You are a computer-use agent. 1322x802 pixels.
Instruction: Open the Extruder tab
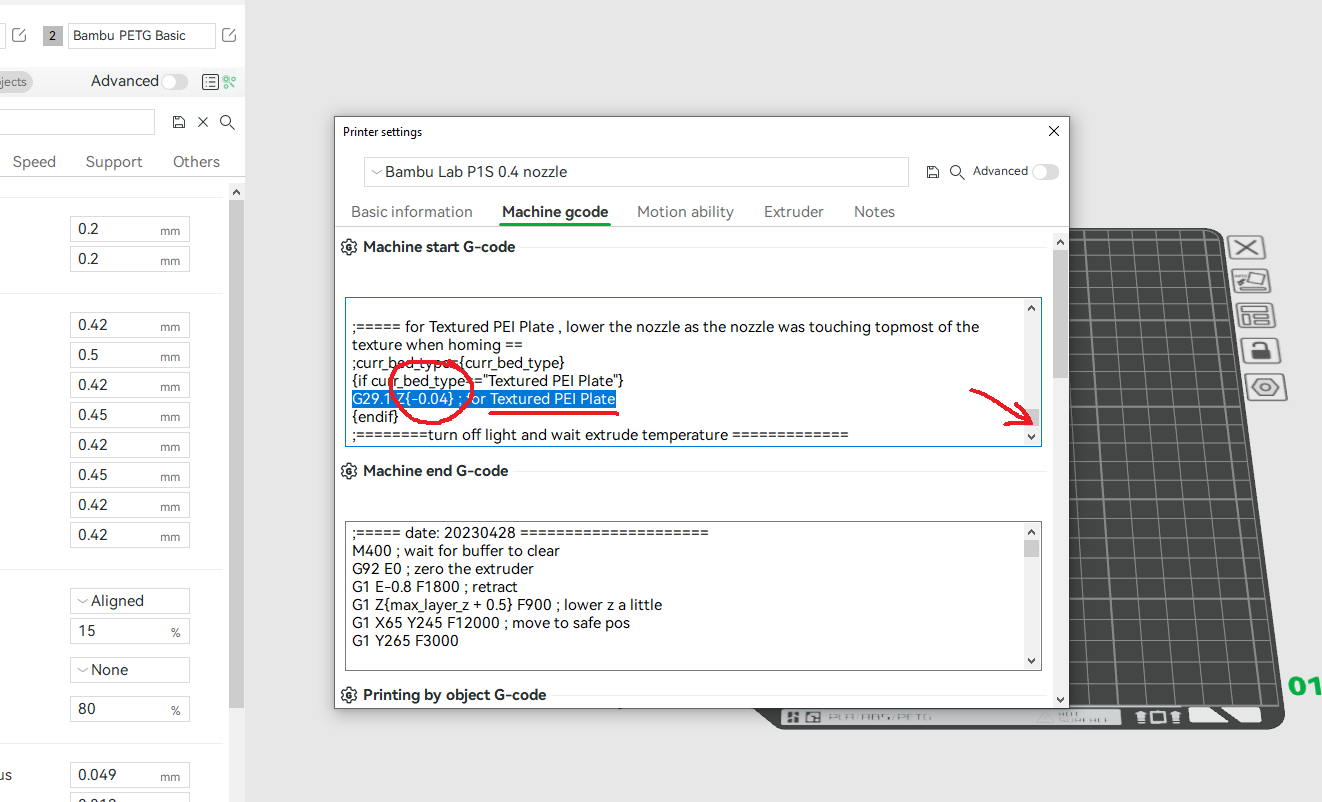tap(794, 212)
